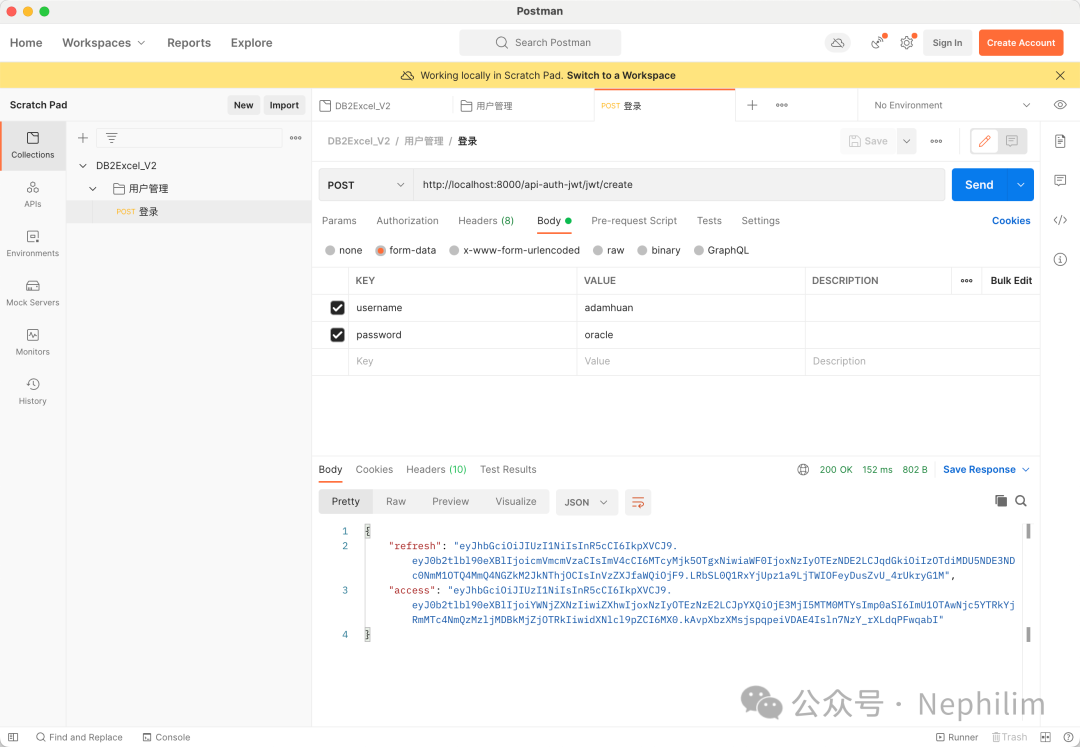Open the Send button dropdown arrow
Screen dimensions: 1080x747
tap(1021, 185)
